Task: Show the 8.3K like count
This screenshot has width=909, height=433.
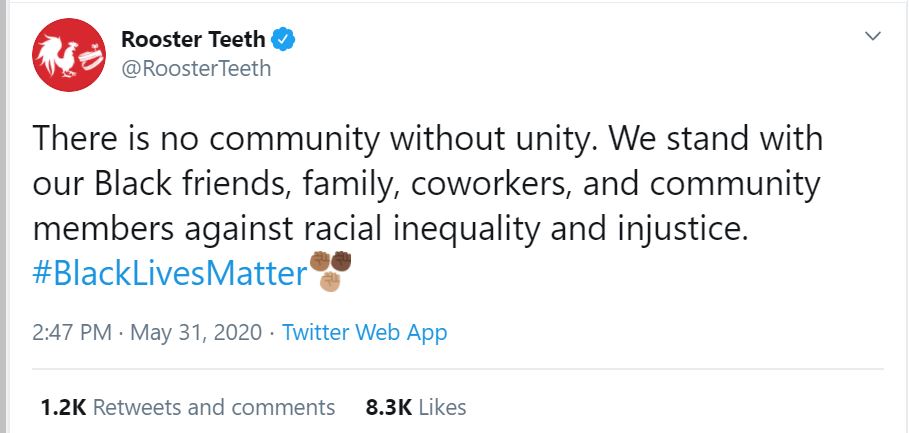Action: (387, 407)
